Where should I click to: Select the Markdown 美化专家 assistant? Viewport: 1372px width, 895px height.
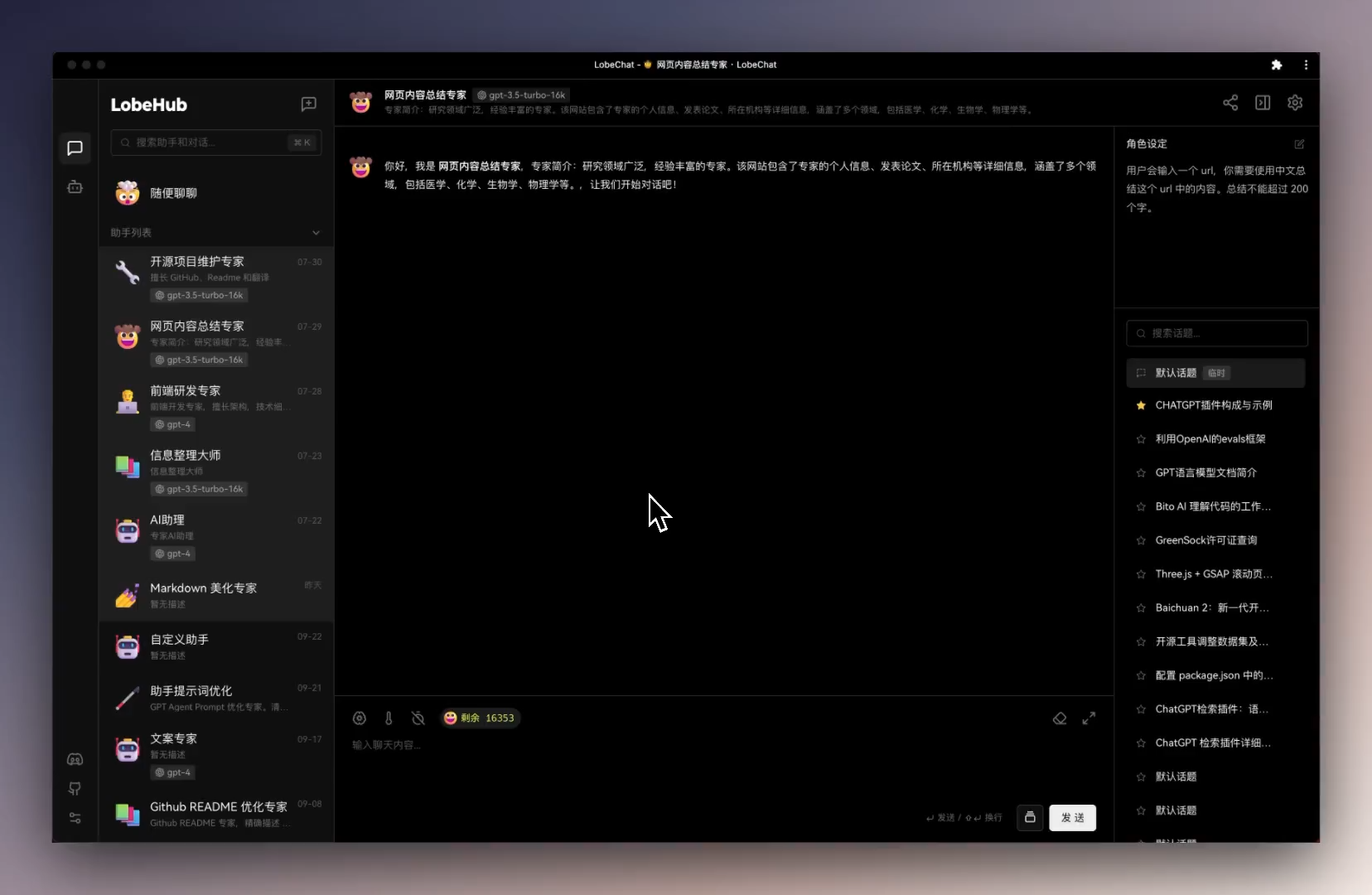pyautogui.click(x=216, y=596)
